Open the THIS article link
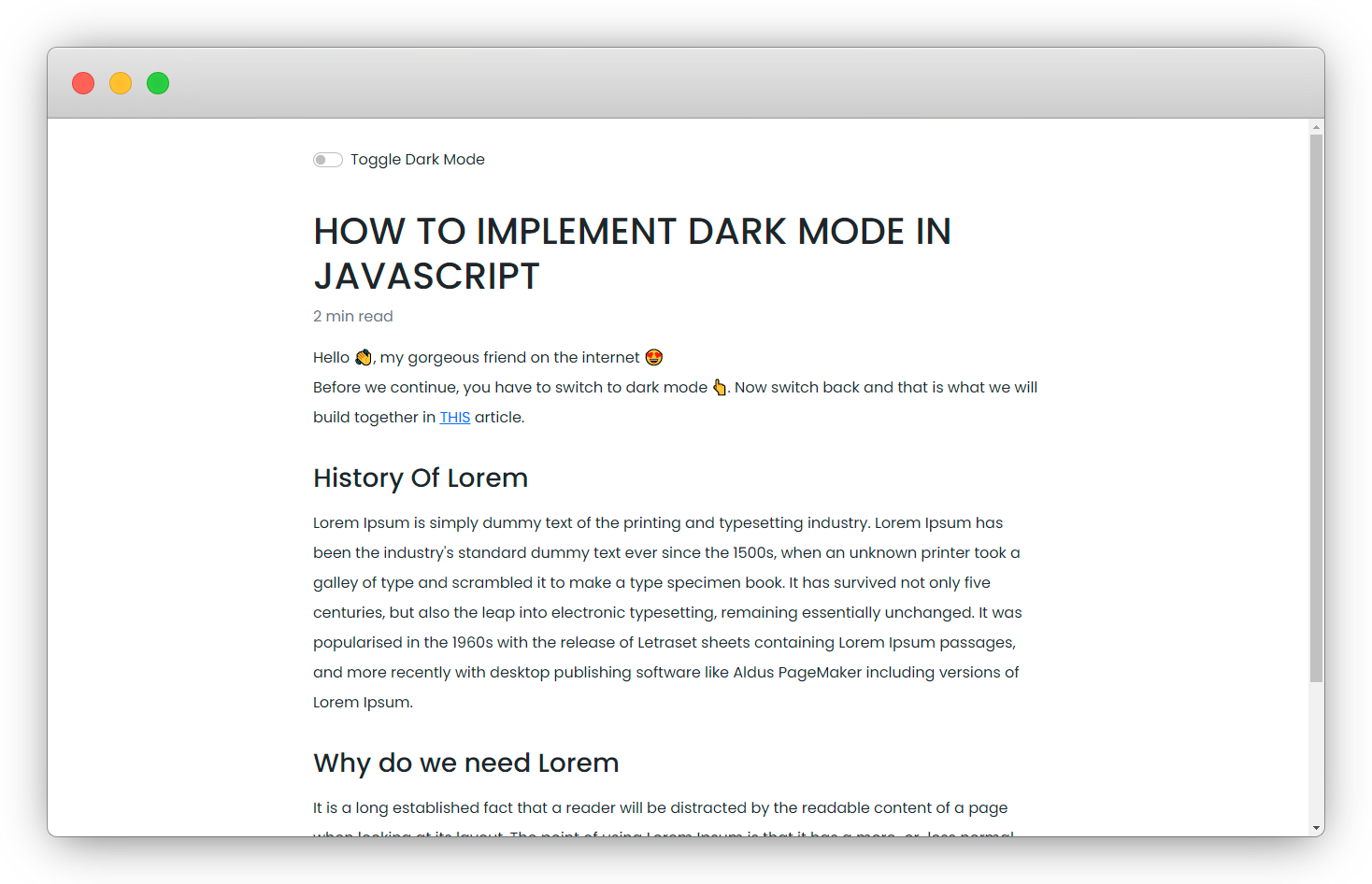The height and width of the screenshot is (884, 1372). click(x=455, y=418)
